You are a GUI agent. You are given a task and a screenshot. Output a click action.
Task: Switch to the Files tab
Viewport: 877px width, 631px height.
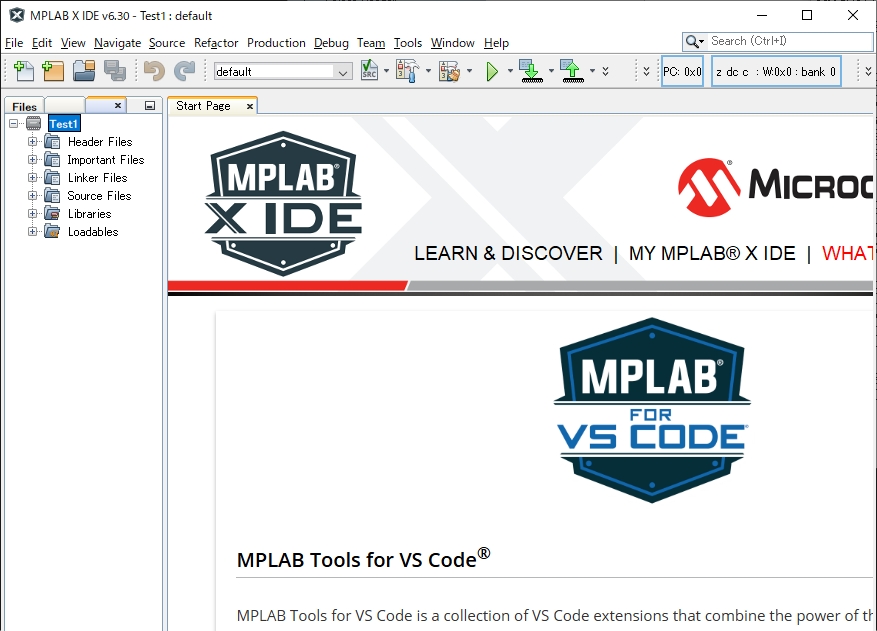25,107
